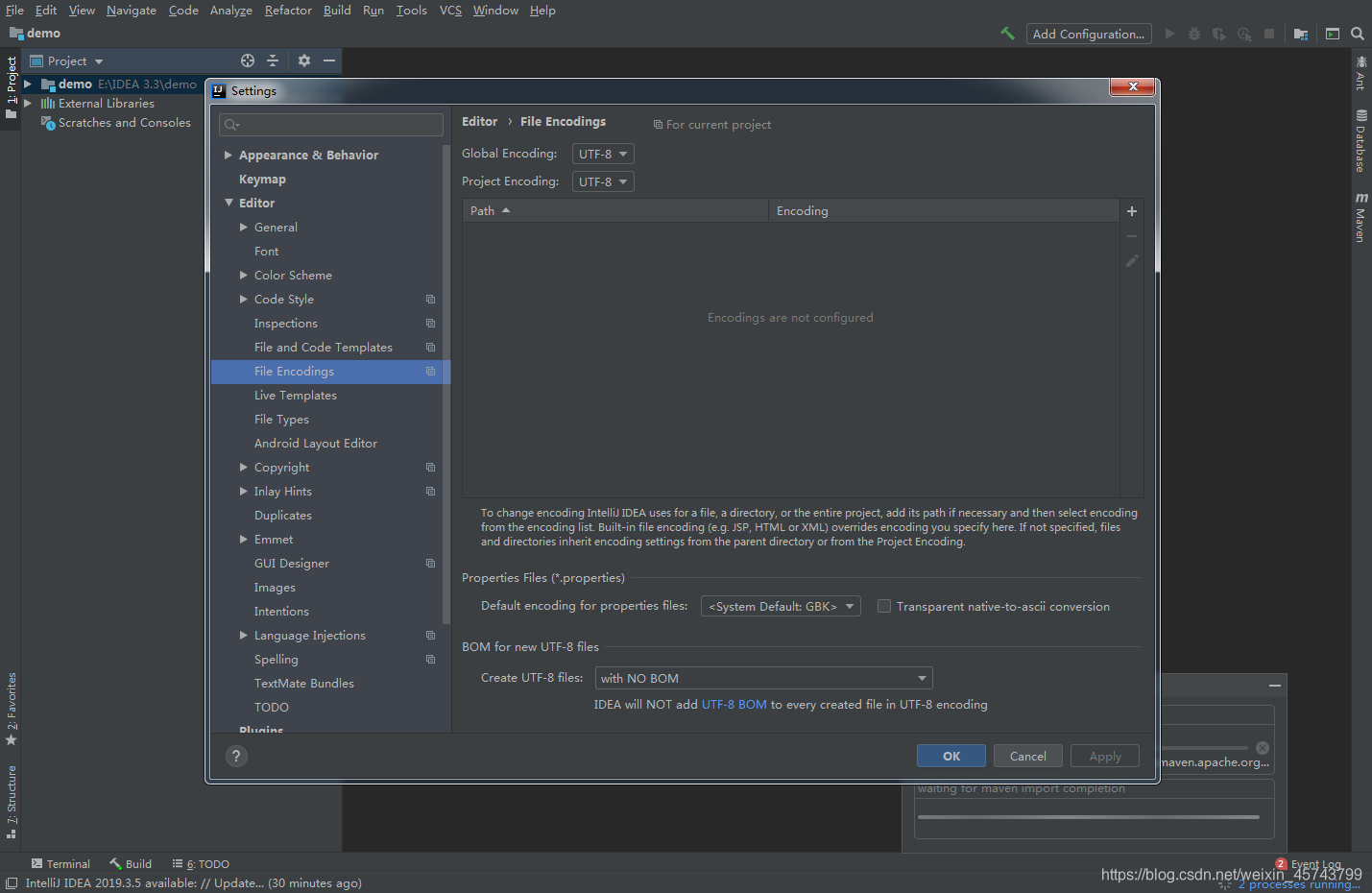Click project-level icon next to Copyright
Image resolution: width=1372 pixels, height=893 pixels.
pyautogui.click(x=430, y=468)
